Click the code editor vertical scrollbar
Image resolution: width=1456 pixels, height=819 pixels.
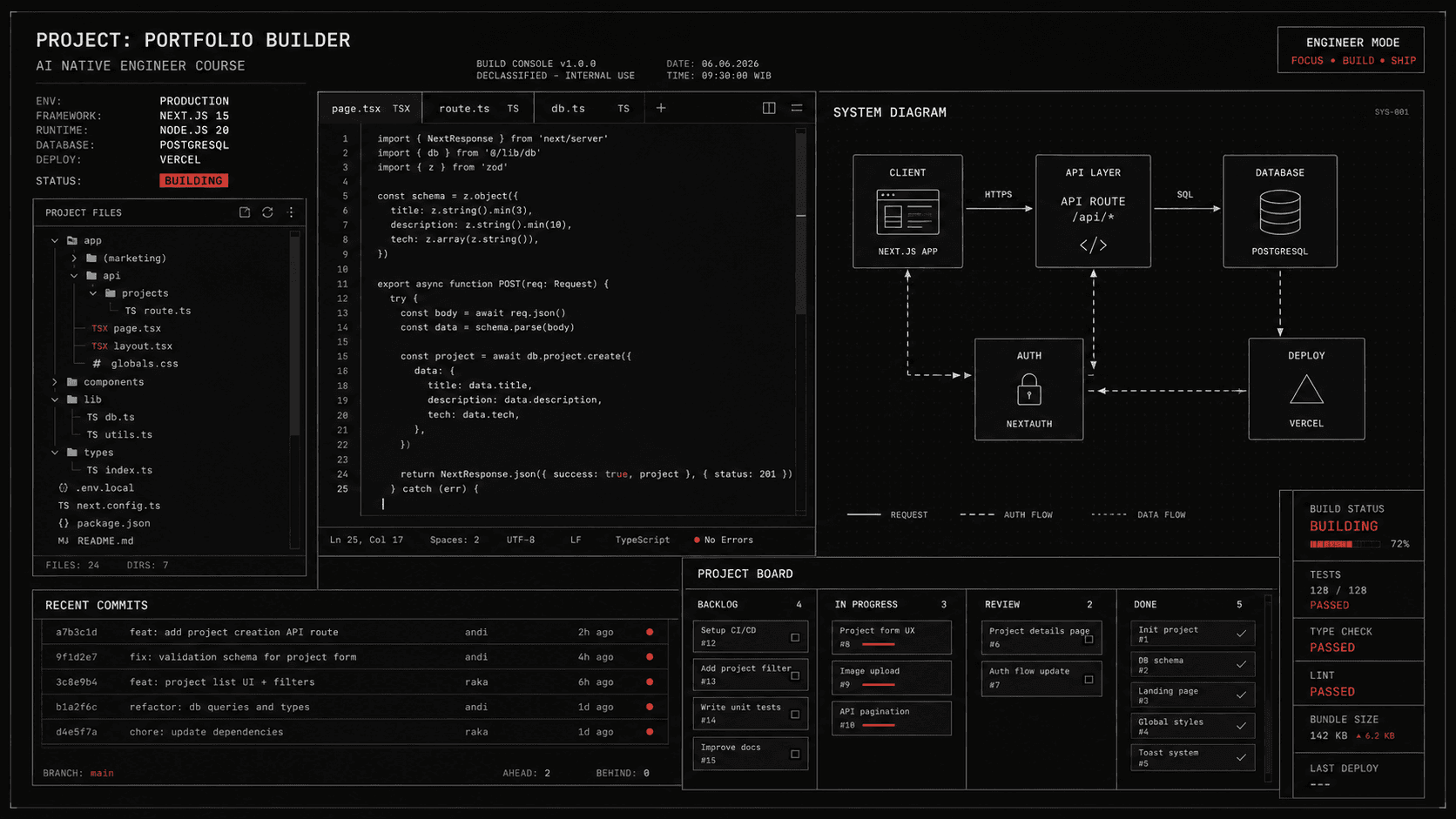coord(800,222)
